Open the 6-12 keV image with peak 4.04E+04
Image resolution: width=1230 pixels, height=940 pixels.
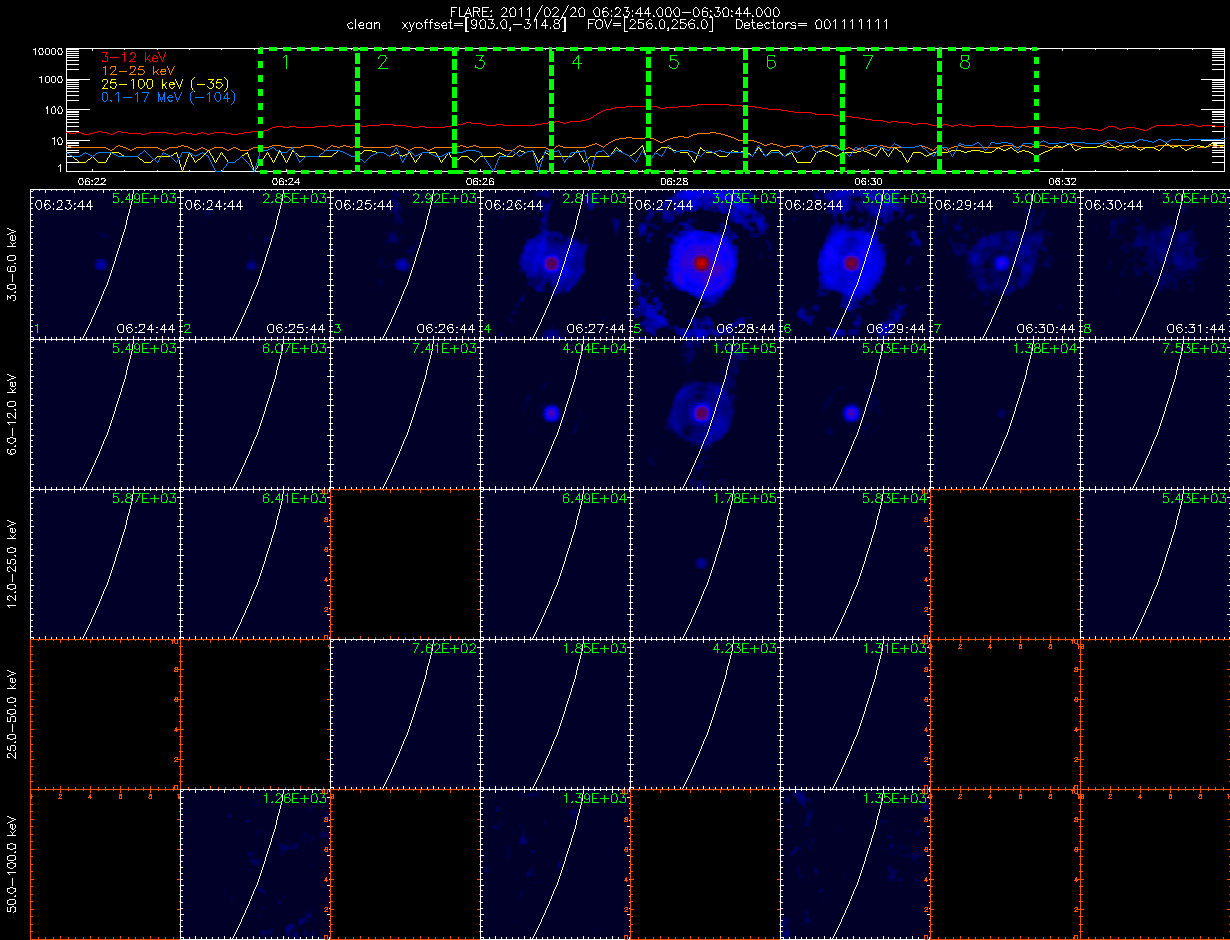[x=555, y=413]
